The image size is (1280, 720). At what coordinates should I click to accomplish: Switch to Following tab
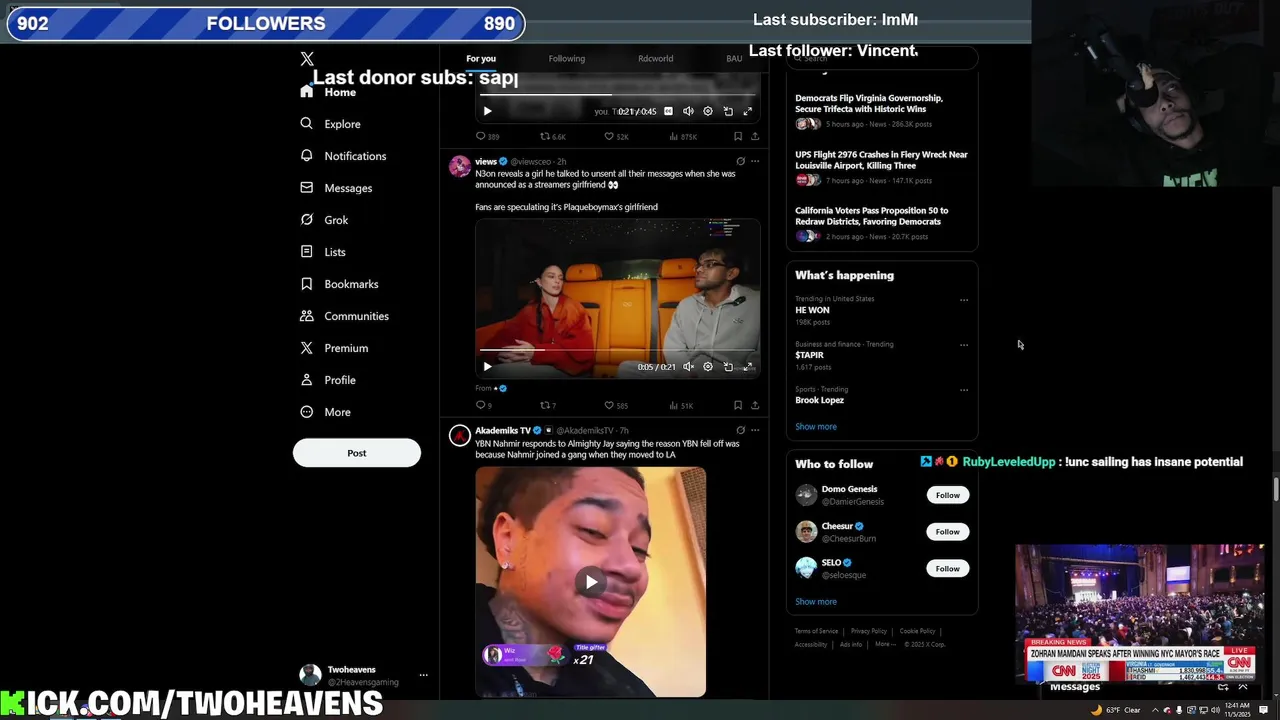[x=566, y=58]
